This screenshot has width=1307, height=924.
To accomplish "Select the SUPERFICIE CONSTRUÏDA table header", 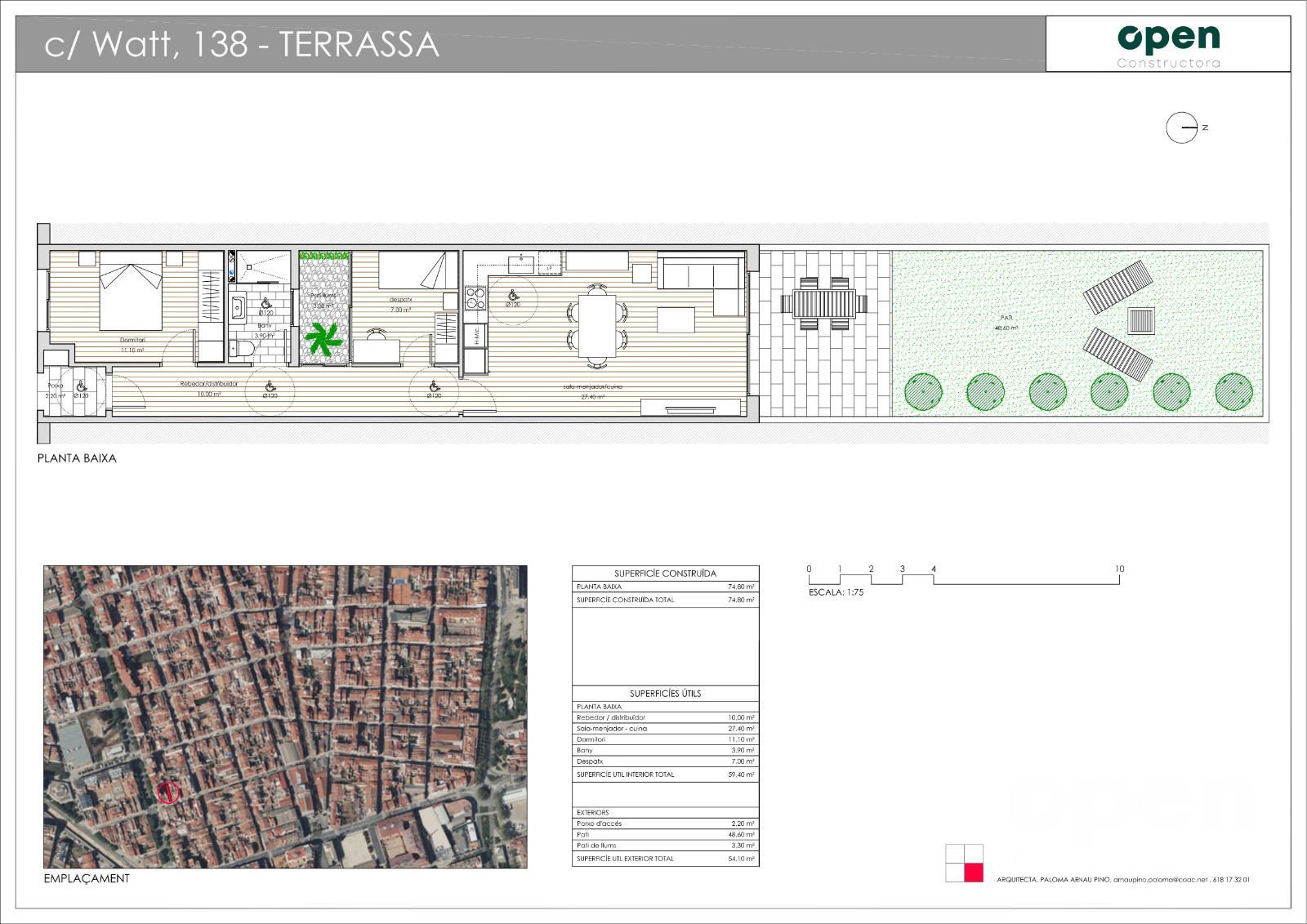I will [x=666, y=574].
